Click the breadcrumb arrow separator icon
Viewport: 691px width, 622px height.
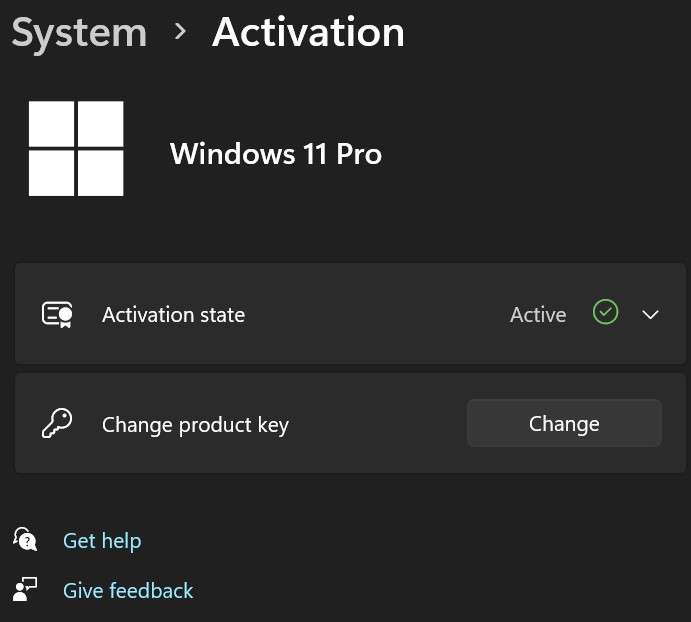point(180,32)
